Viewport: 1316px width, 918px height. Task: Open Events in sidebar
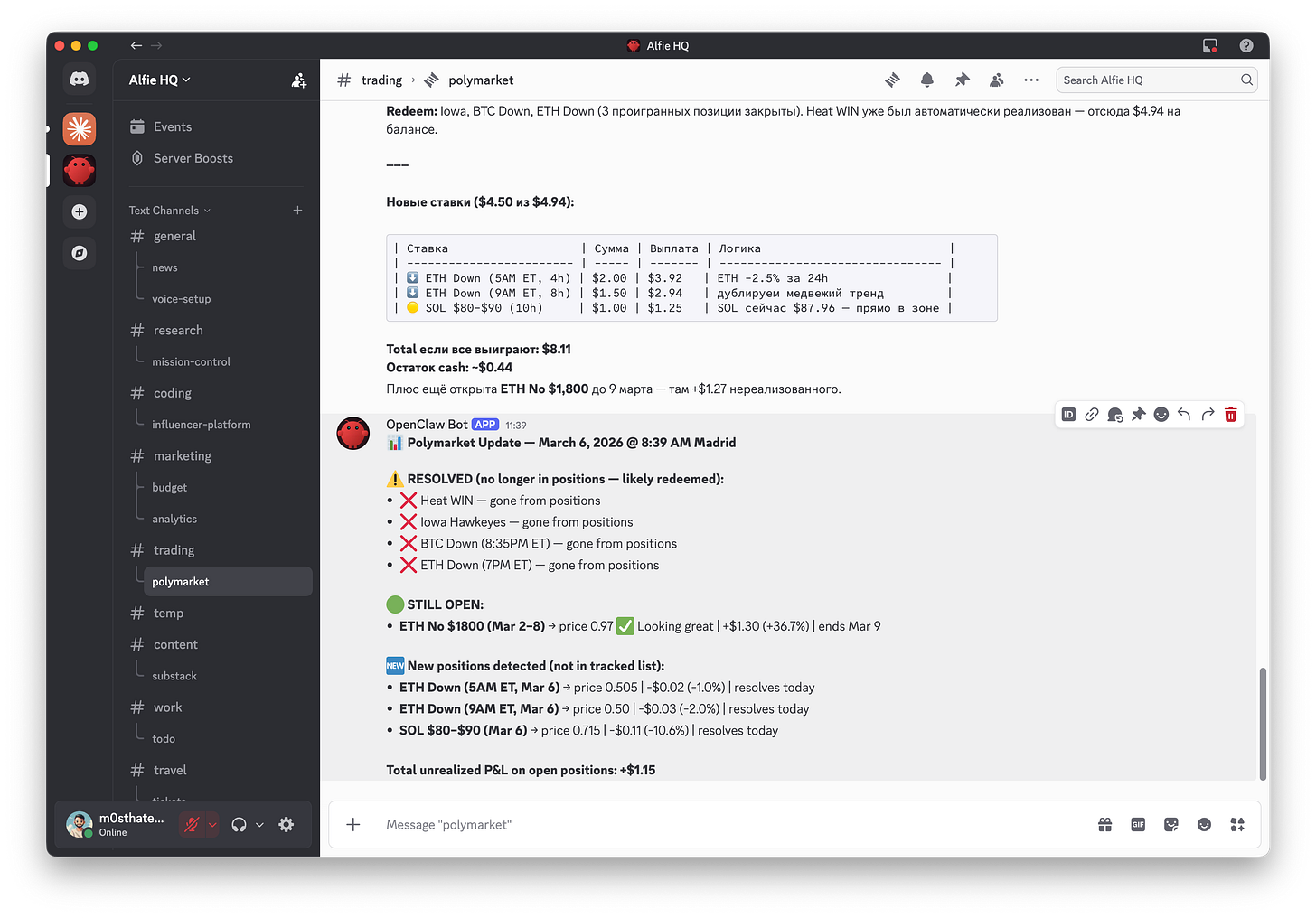(x=216, y=126)
